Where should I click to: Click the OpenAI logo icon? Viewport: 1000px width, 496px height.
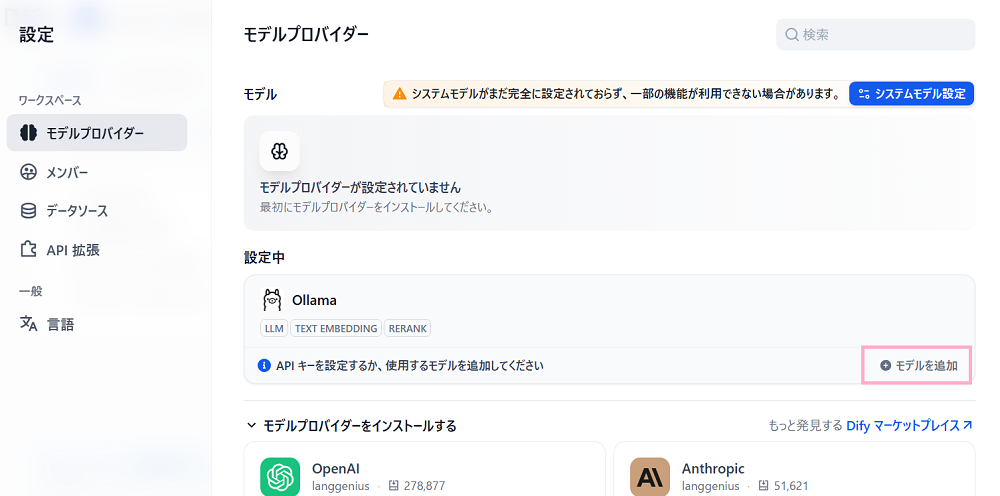click(x=280, y=477)
